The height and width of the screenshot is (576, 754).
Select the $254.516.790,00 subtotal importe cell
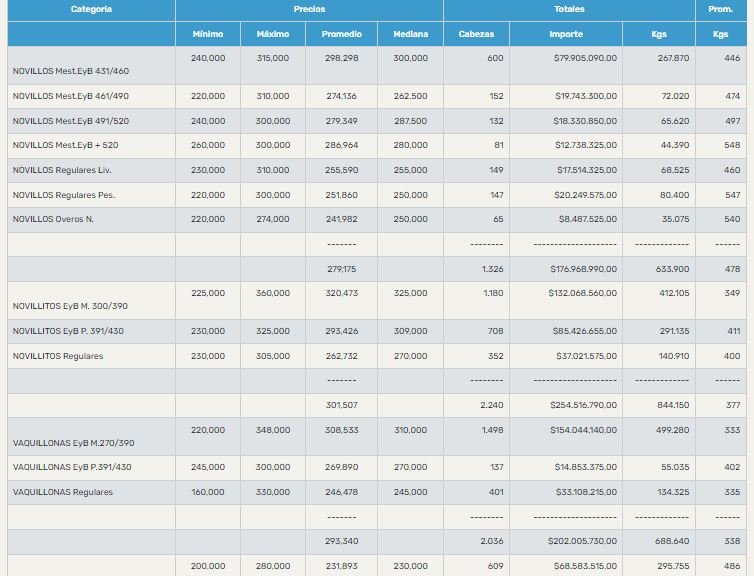click(583, 405)
